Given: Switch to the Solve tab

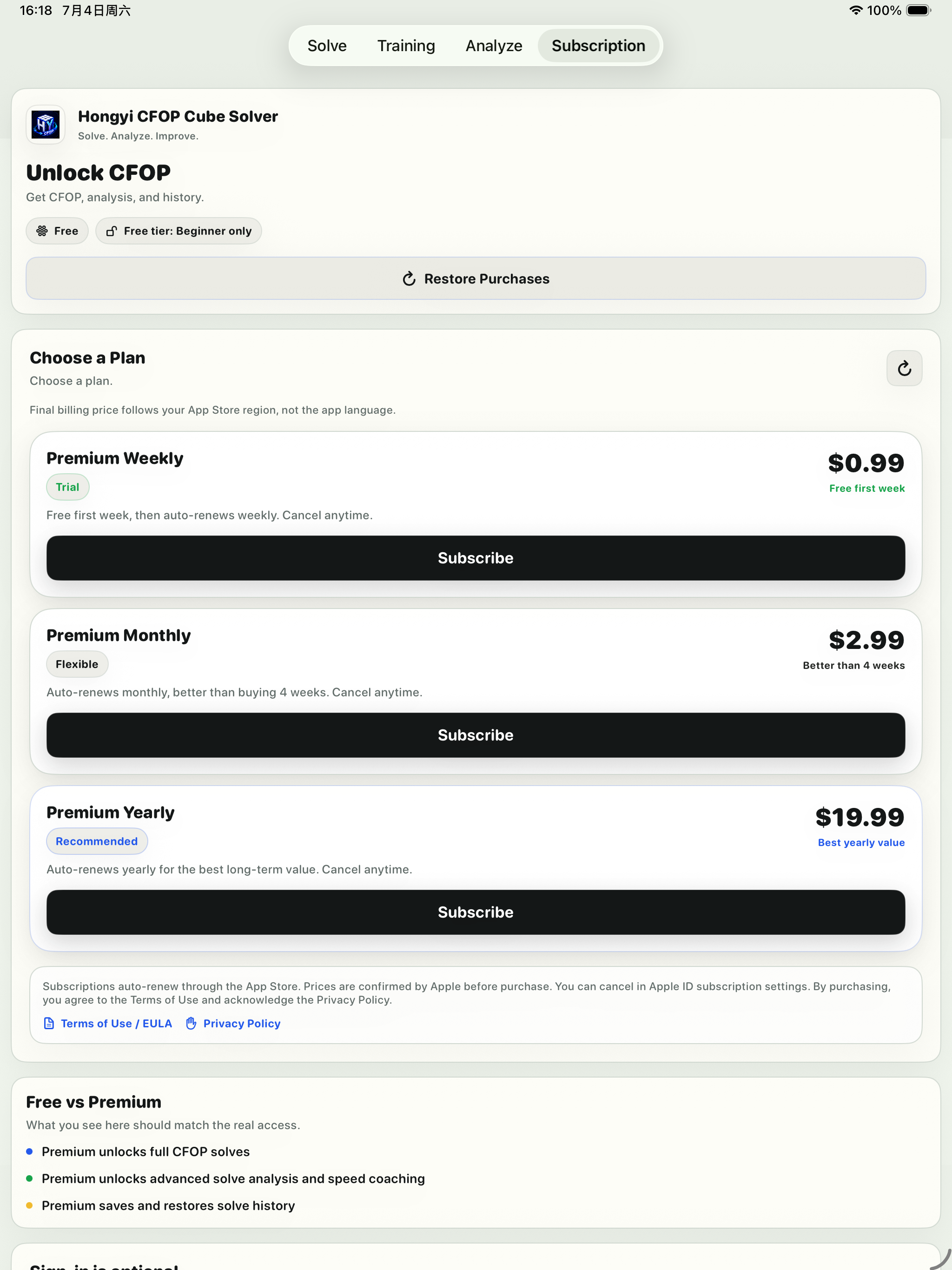Looking at the screenshot, I should pos(327,46).
